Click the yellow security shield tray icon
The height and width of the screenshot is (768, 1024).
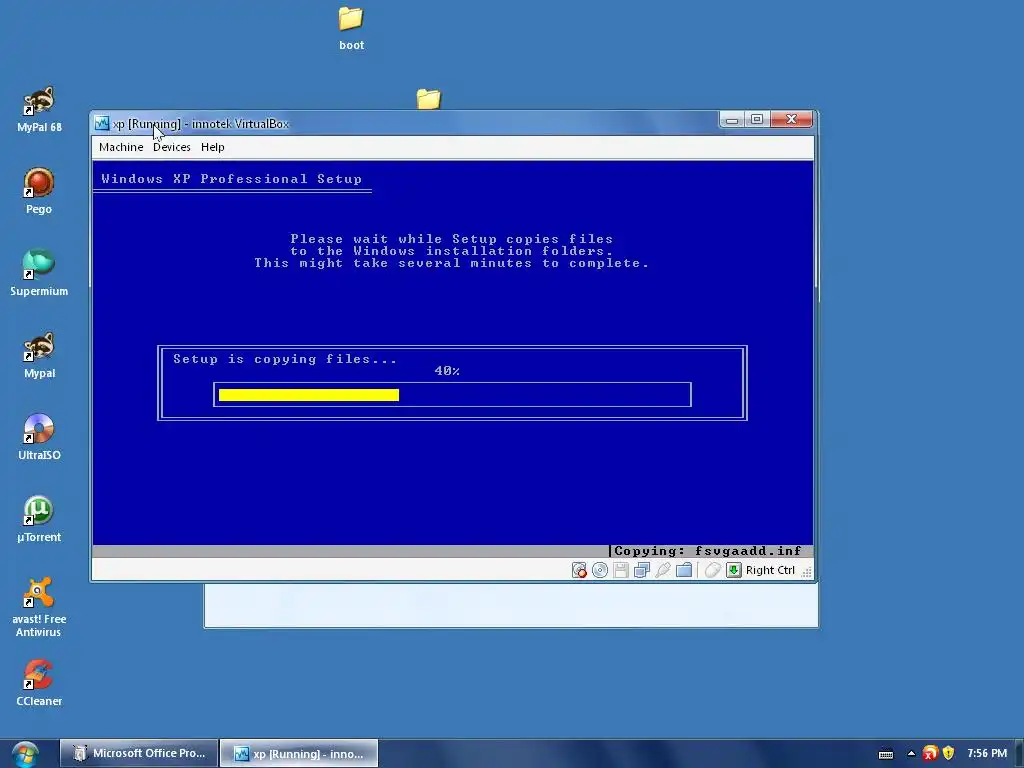pyautogui.click(x=948, y=754)
